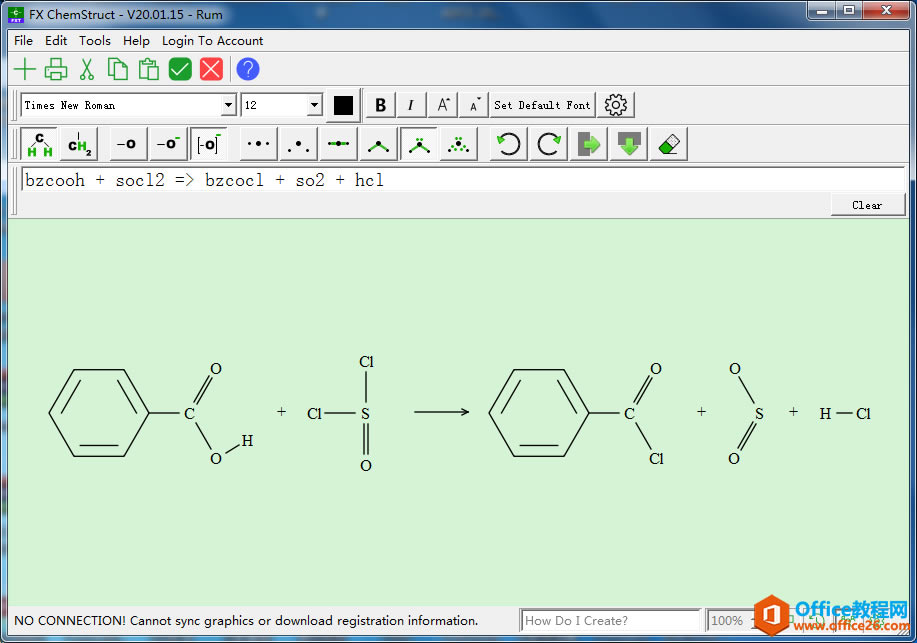917x643 pixels.
Task: Select dotted bent geometry with lone pairs
Action: click(x=458, y=144)
